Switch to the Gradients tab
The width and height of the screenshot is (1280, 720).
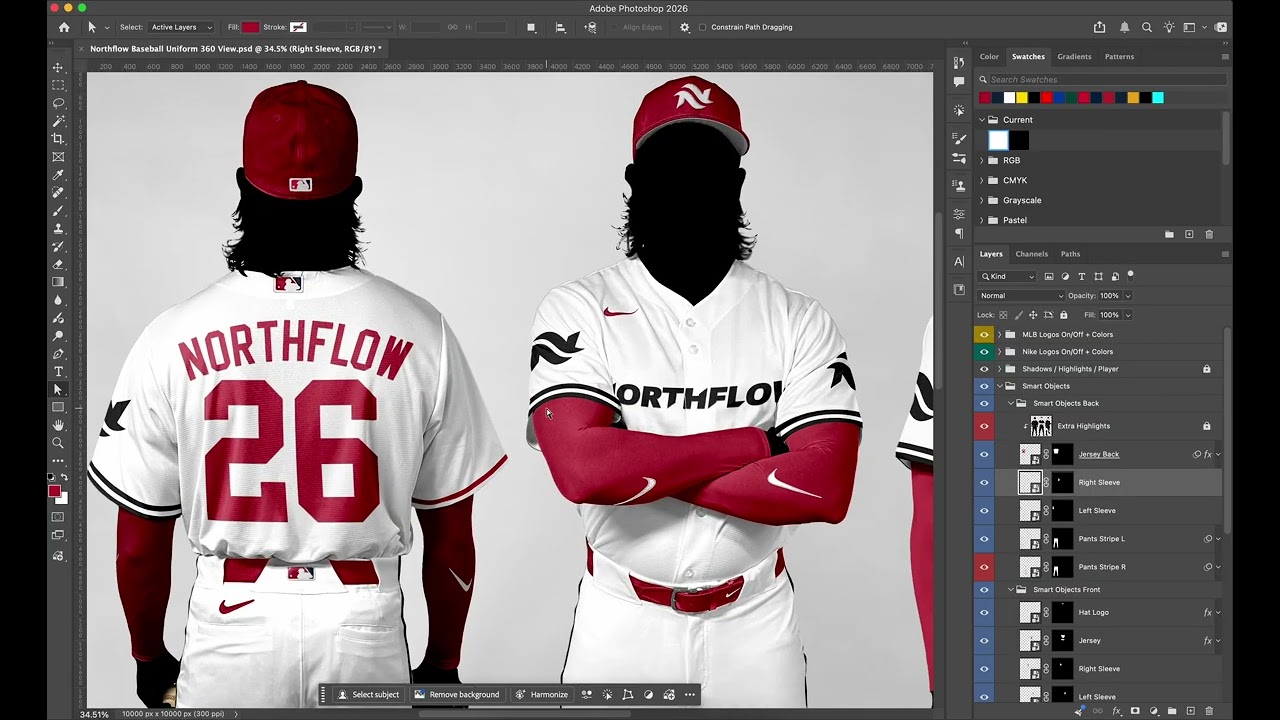tap(1074, 56)
